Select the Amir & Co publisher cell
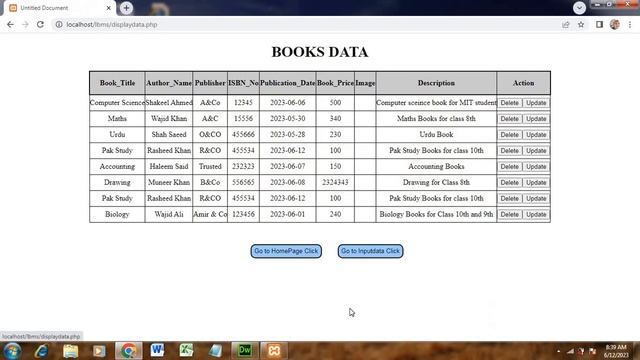 point(210,214)
